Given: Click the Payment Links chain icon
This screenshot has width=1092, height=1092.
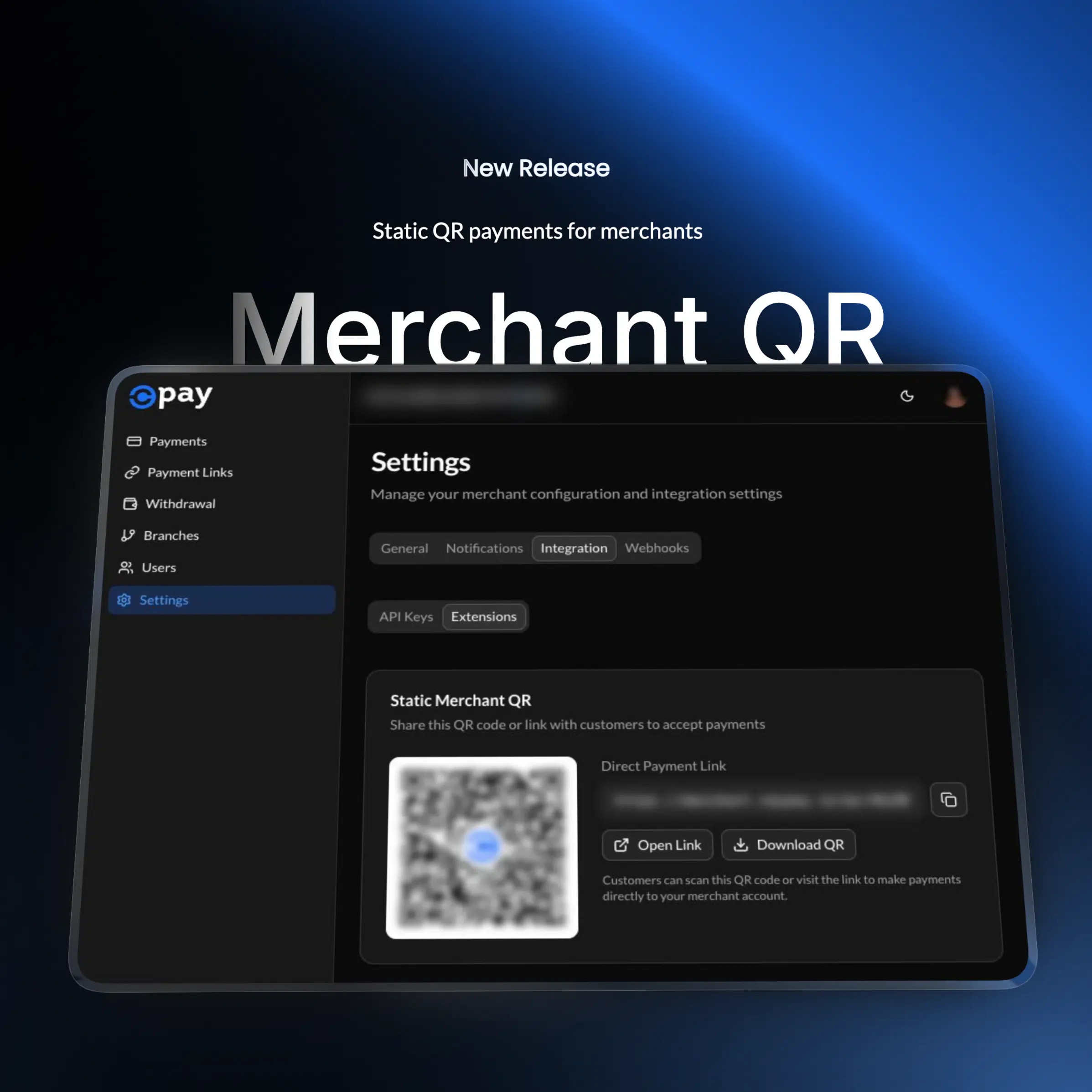Looking at the screenshot, I should tap(132, 472).
